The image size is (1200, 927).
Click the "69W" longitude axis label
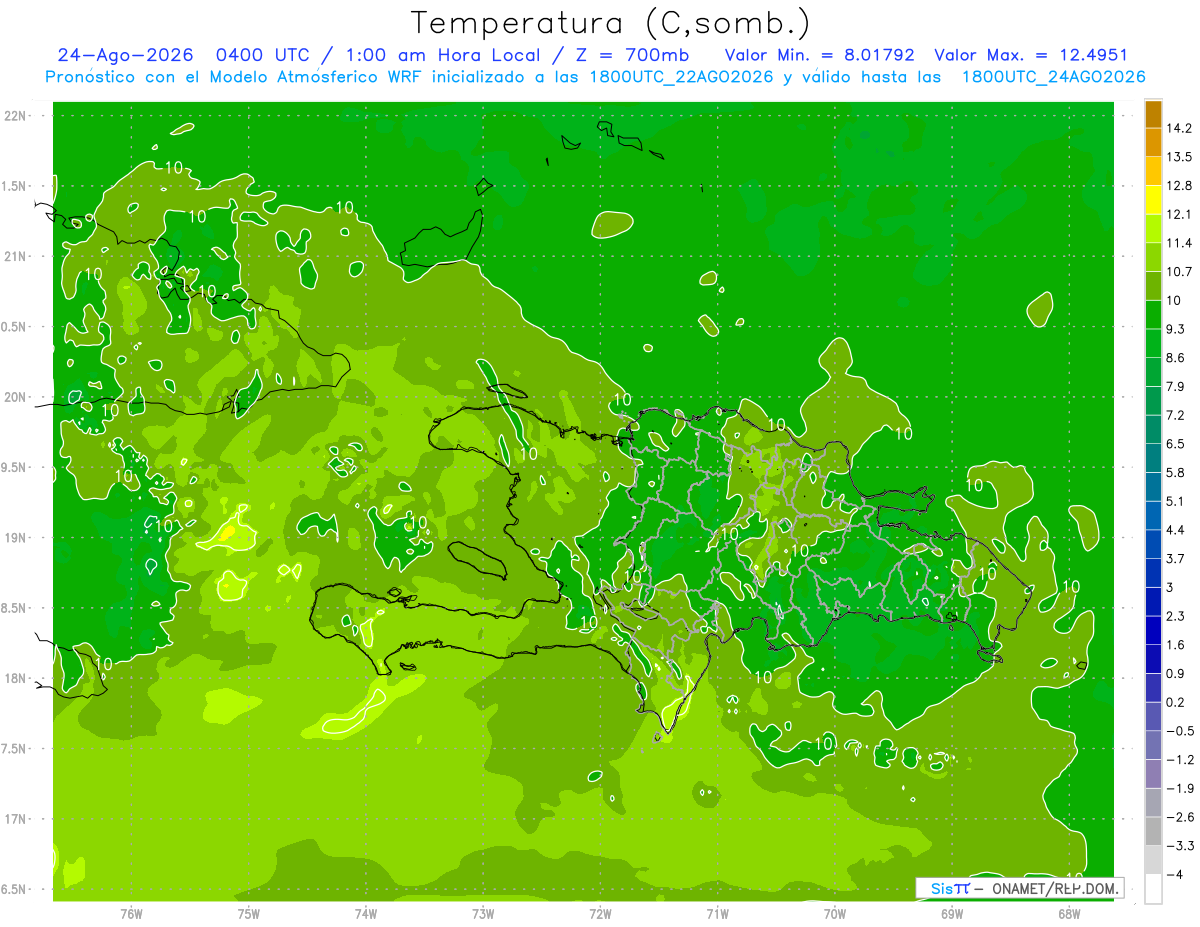coord(952,913)
